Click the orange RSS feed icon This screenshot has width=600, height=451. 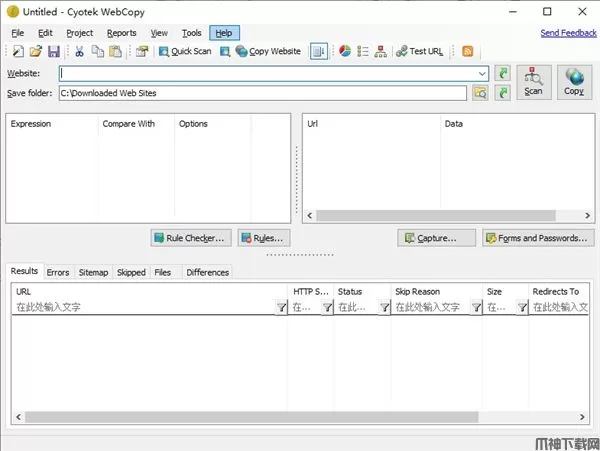[x=467, y=51]
